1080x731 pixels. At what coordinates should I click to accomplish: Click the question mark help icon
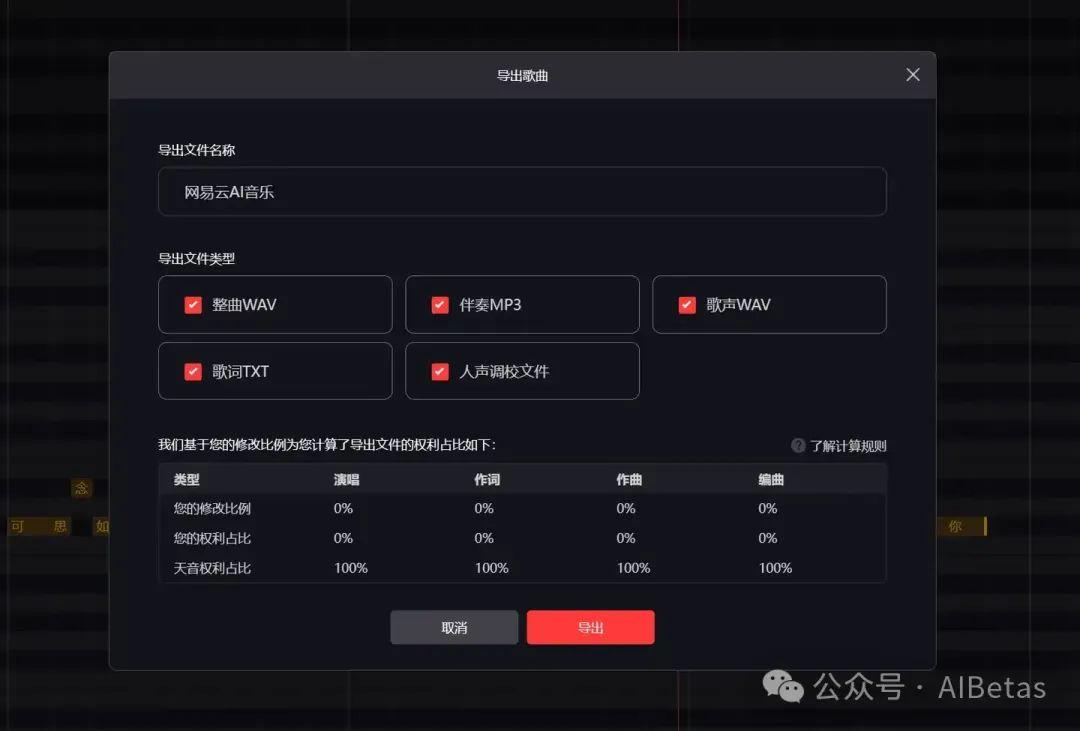[798, 446]
